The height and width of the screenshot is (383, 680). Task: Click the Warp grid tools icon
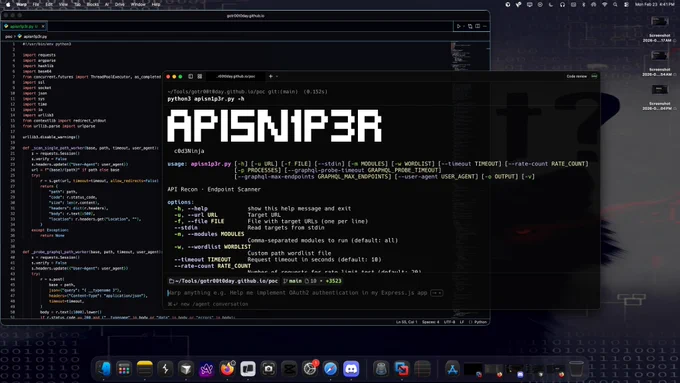click(x=200, y=76)
